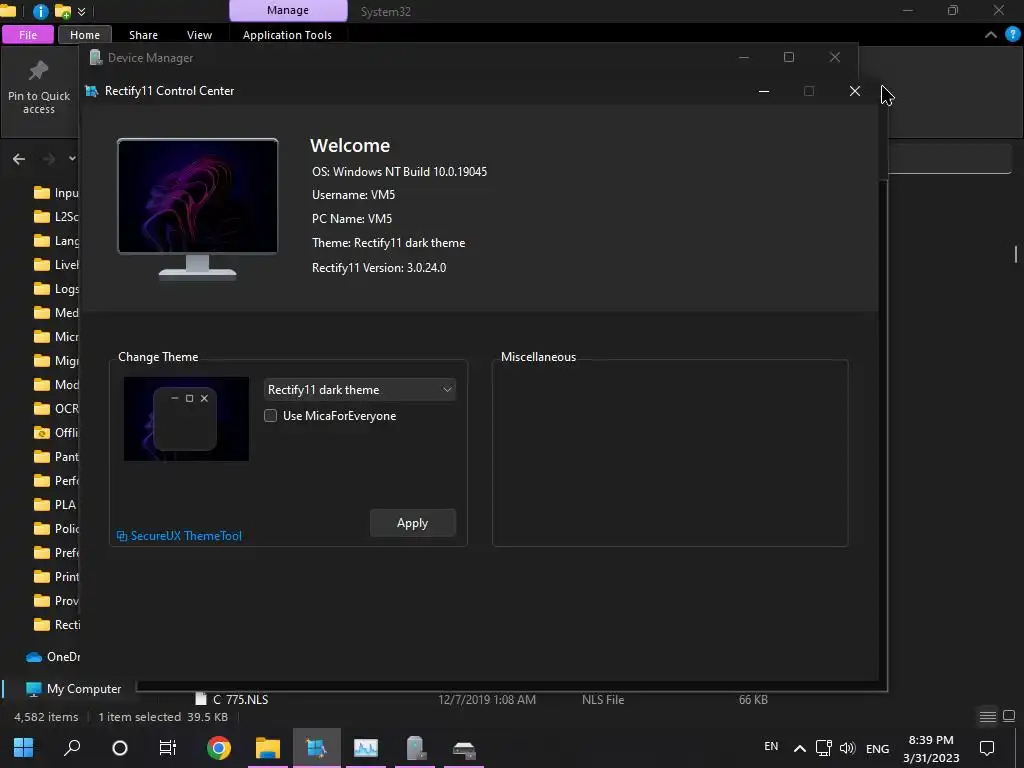The width and height of the screenshot is (1024, 768).
Task: Select the Offli folder in navigation pane
Action: click(x=56, y=433)
